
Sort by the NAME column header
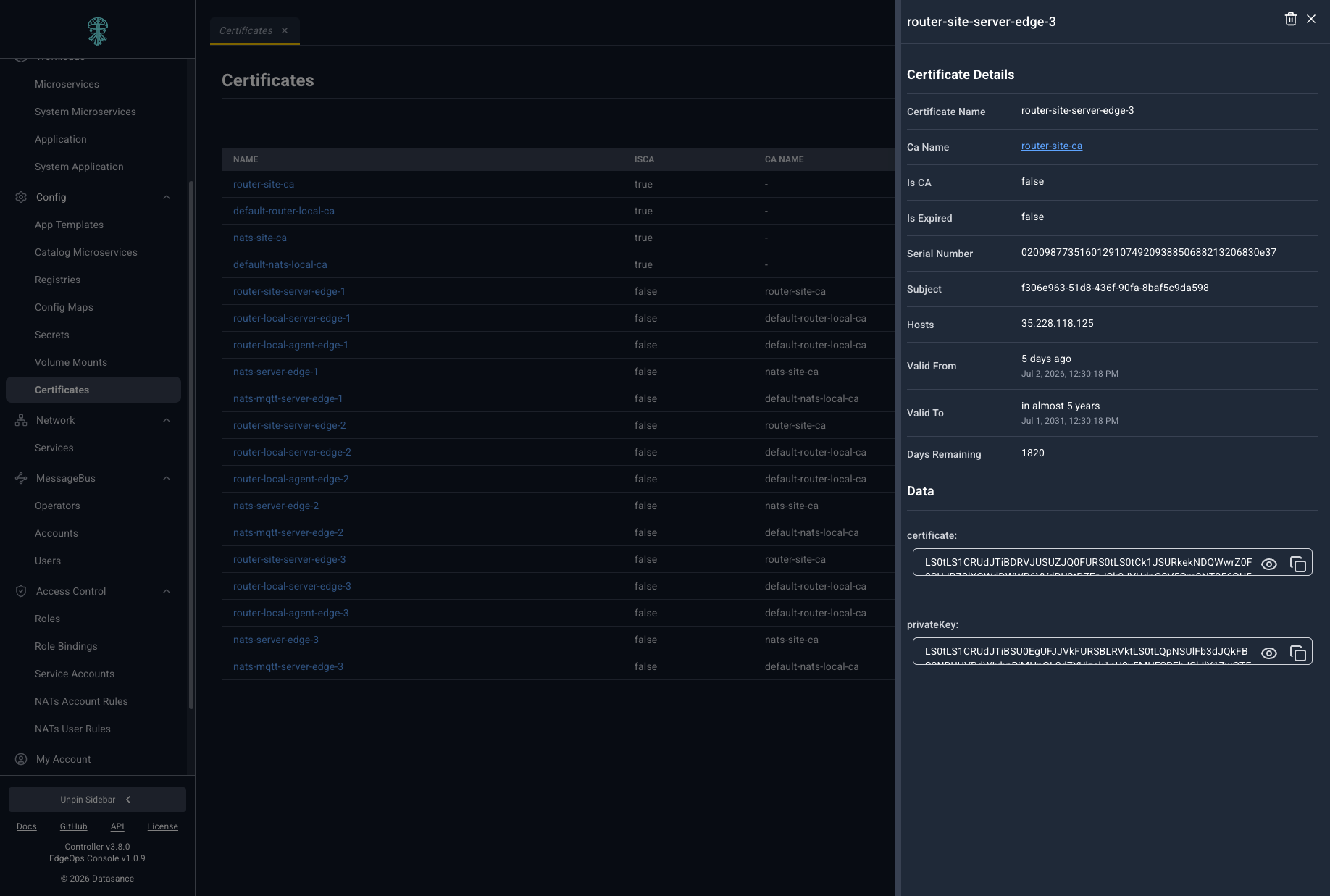pyautogui.click(x=246, y=159)
